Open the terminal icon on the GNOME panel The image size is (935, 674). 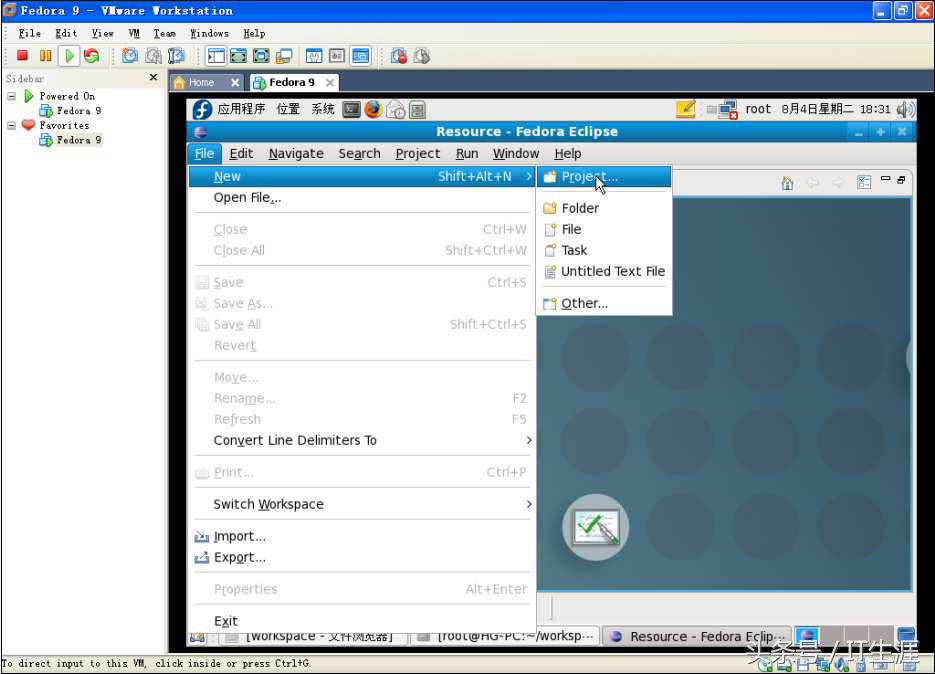[351, 110]
